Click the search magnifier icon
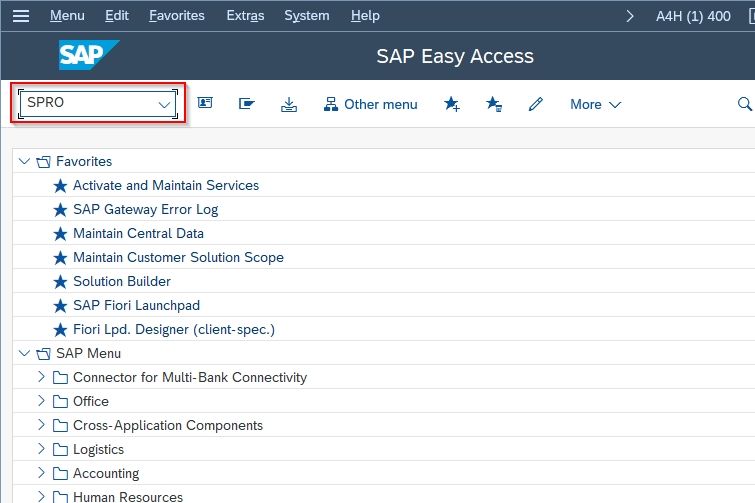The width and height of the screenshot is (755, 503). 744,103
